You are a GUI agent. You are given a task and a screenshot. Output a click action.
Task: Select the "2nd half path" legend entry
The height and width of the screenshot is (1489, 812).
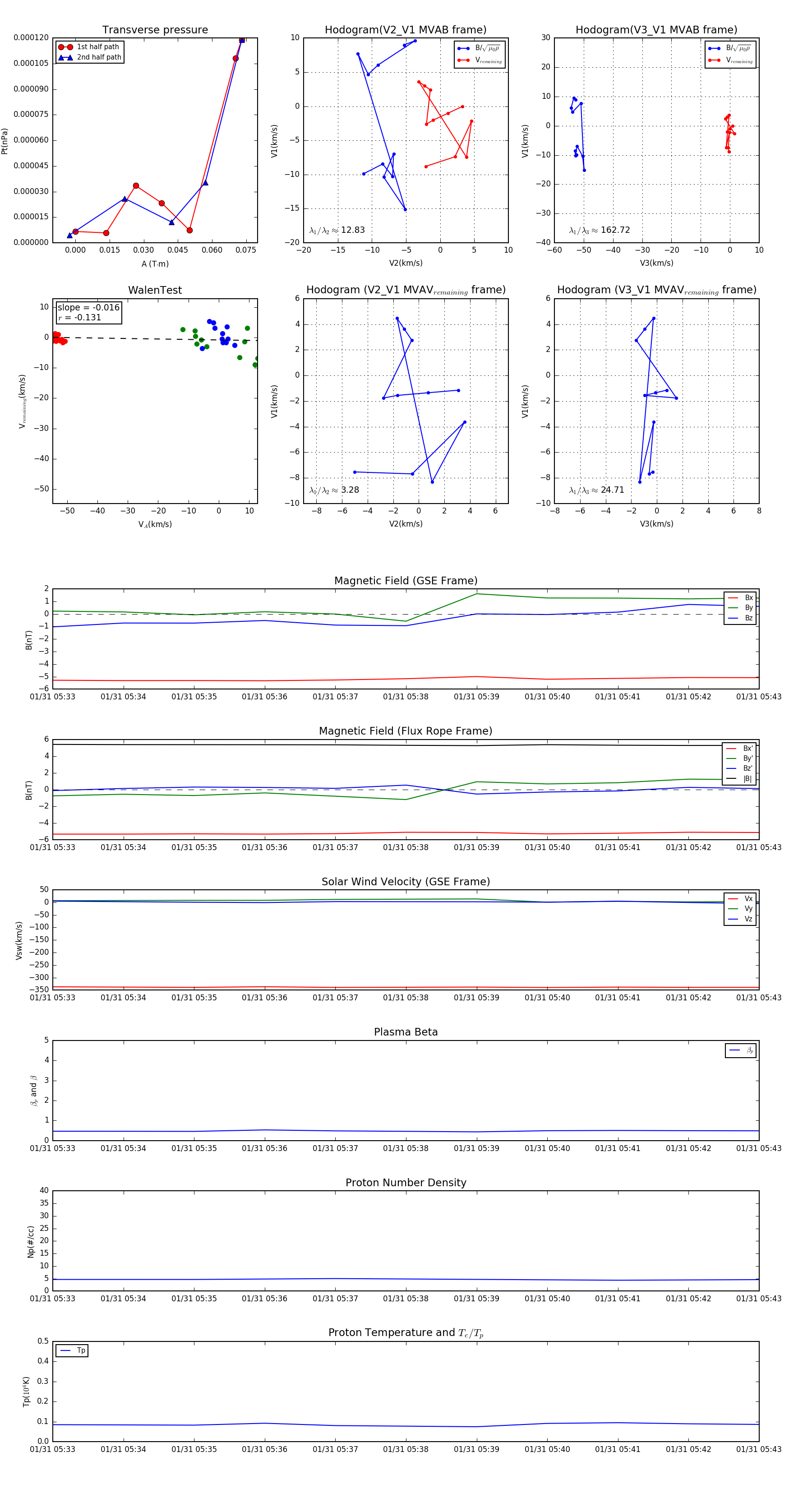point(91,57)
